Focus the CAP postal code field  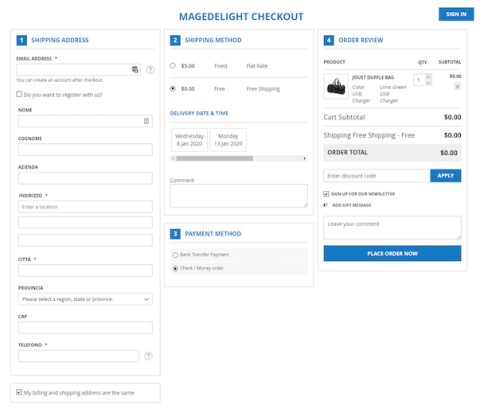[x=85, y=328]
